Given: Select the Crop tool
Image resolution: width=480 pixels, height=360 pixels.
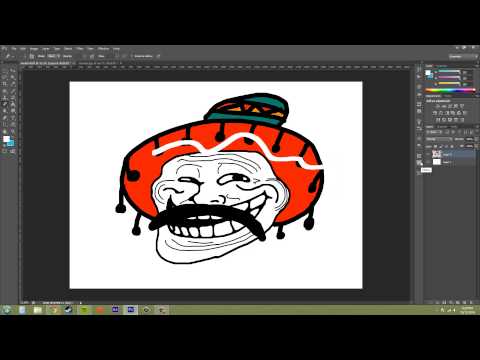Looking at the screenshot, I should pos(4,84).
